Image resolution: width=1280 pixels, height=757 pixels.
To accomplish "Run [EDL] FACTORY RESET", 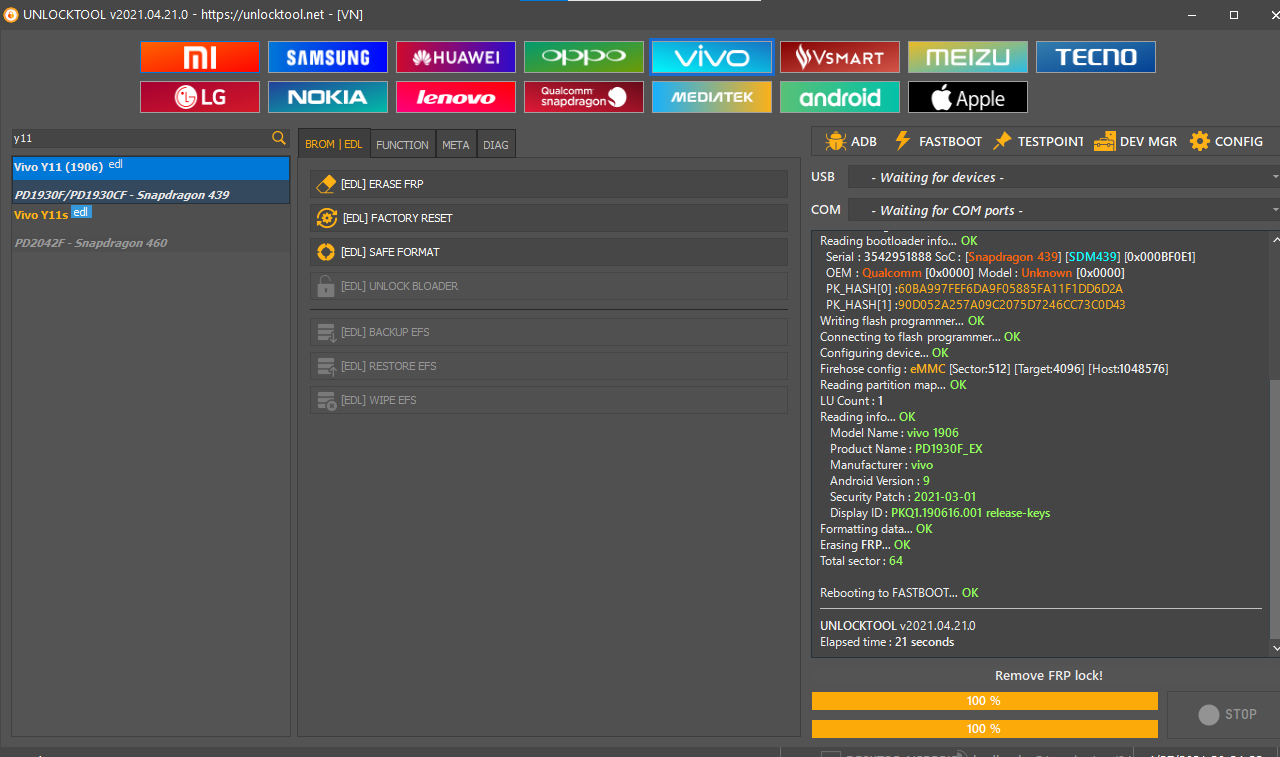I will click(x=549, y=218).
